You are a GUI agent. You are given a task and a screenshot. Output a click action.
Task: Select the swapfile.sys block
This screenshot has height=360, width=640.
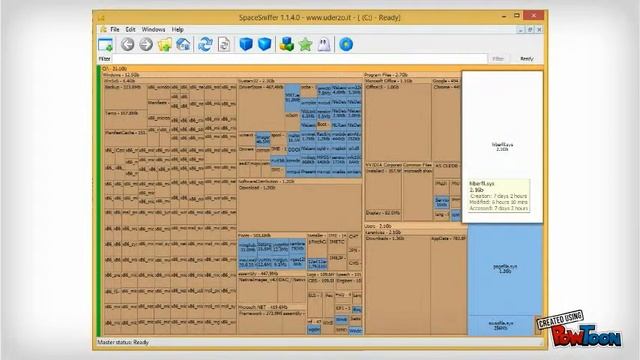tap(501, 325)
